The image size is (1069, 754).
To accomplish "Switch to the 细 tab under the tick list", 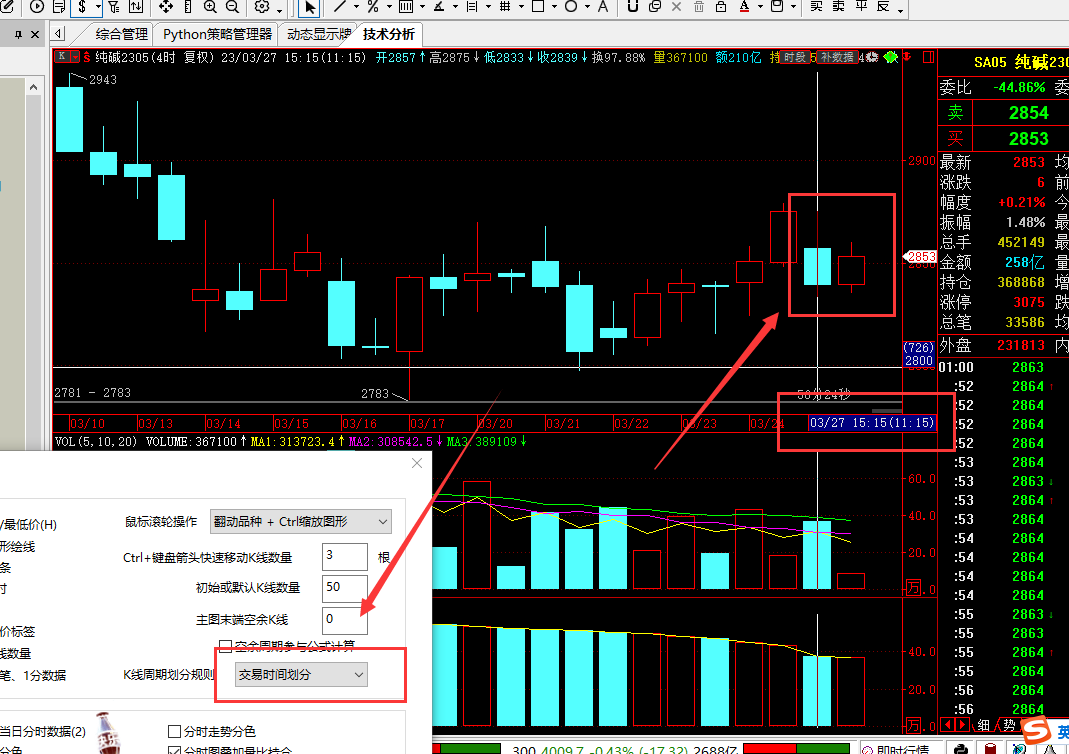I will (983, 725).
